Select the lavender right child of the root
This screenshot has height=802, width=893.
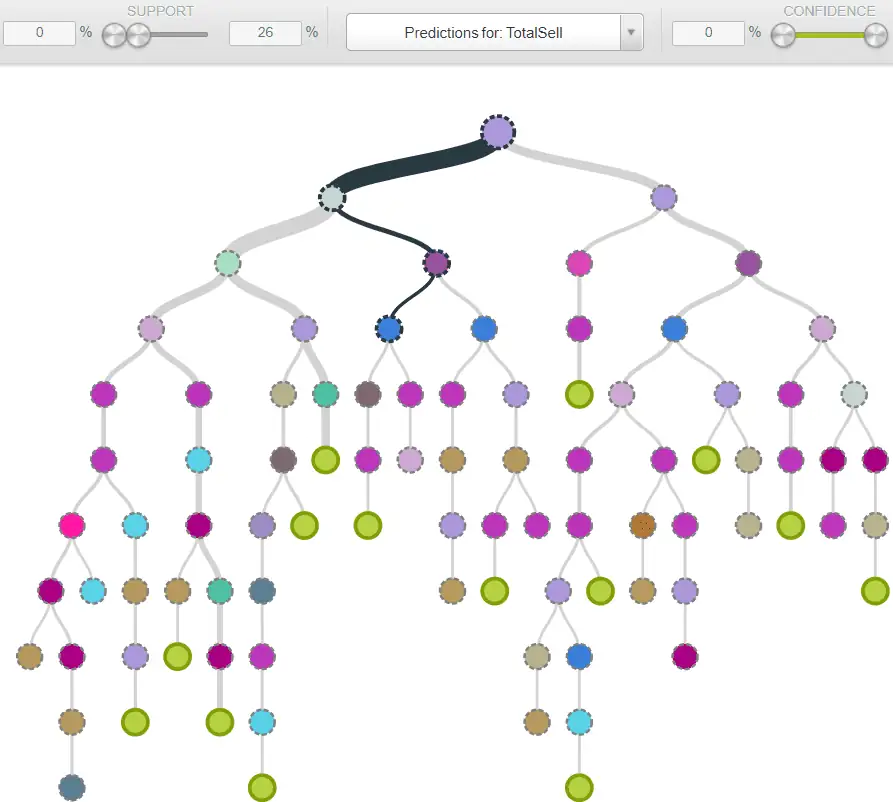click(663, 198)
